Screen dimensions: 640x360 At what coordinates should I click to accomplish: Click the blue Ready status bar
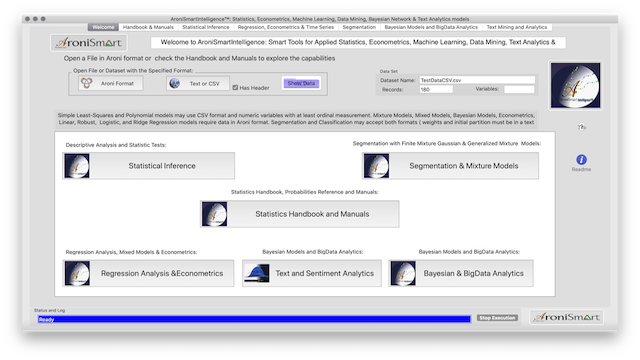pyautogui.click(x=254, y=319)
